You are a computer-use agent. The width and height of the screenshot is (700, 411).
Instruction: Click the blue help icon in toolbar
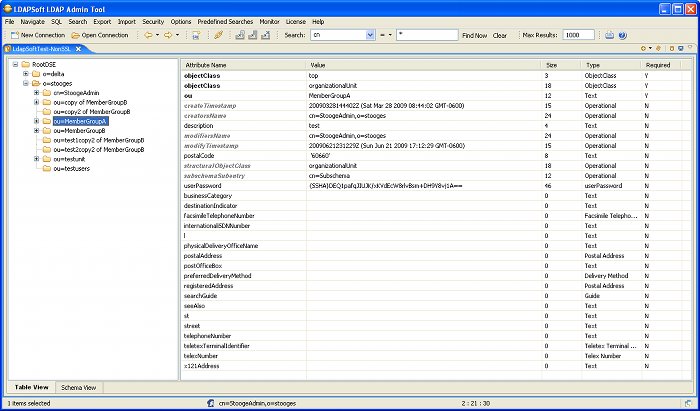click(622, 35)
